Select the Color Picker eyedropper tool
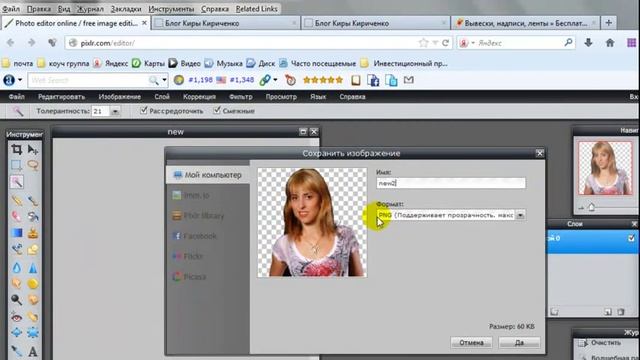Screen dimensions: 640x360 [x=16, y=351]
